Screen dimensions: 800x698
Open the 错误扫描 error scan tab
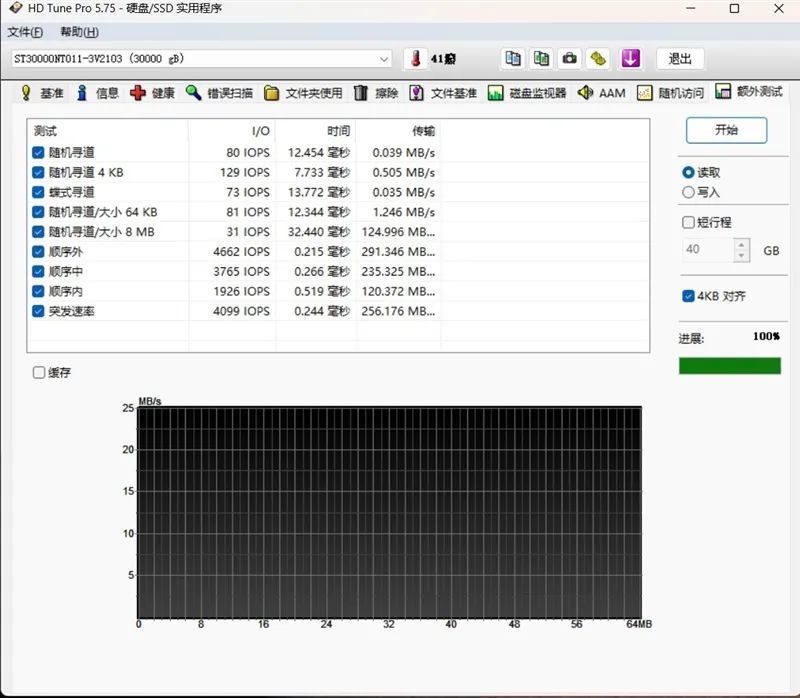(219, 93)
